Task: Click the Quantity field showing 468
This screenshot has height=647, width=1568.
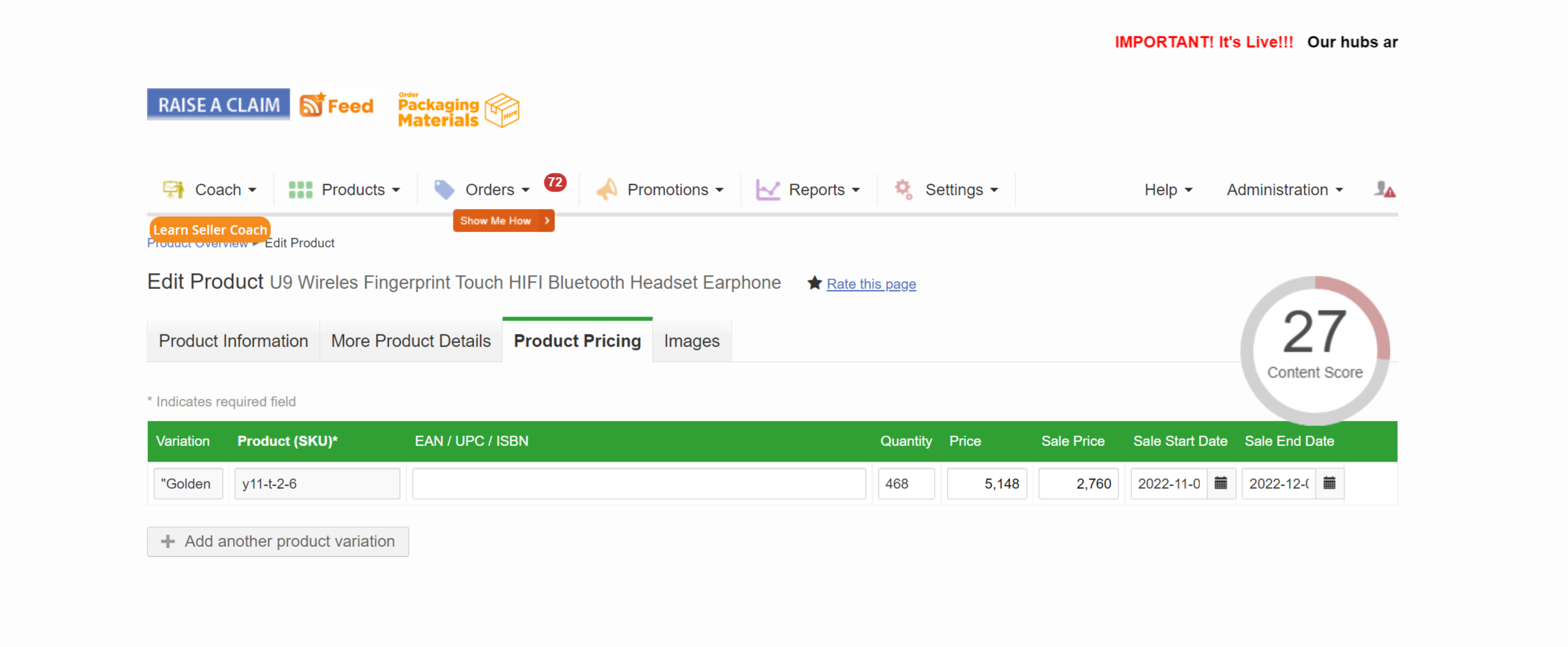Action: point(906,483)
